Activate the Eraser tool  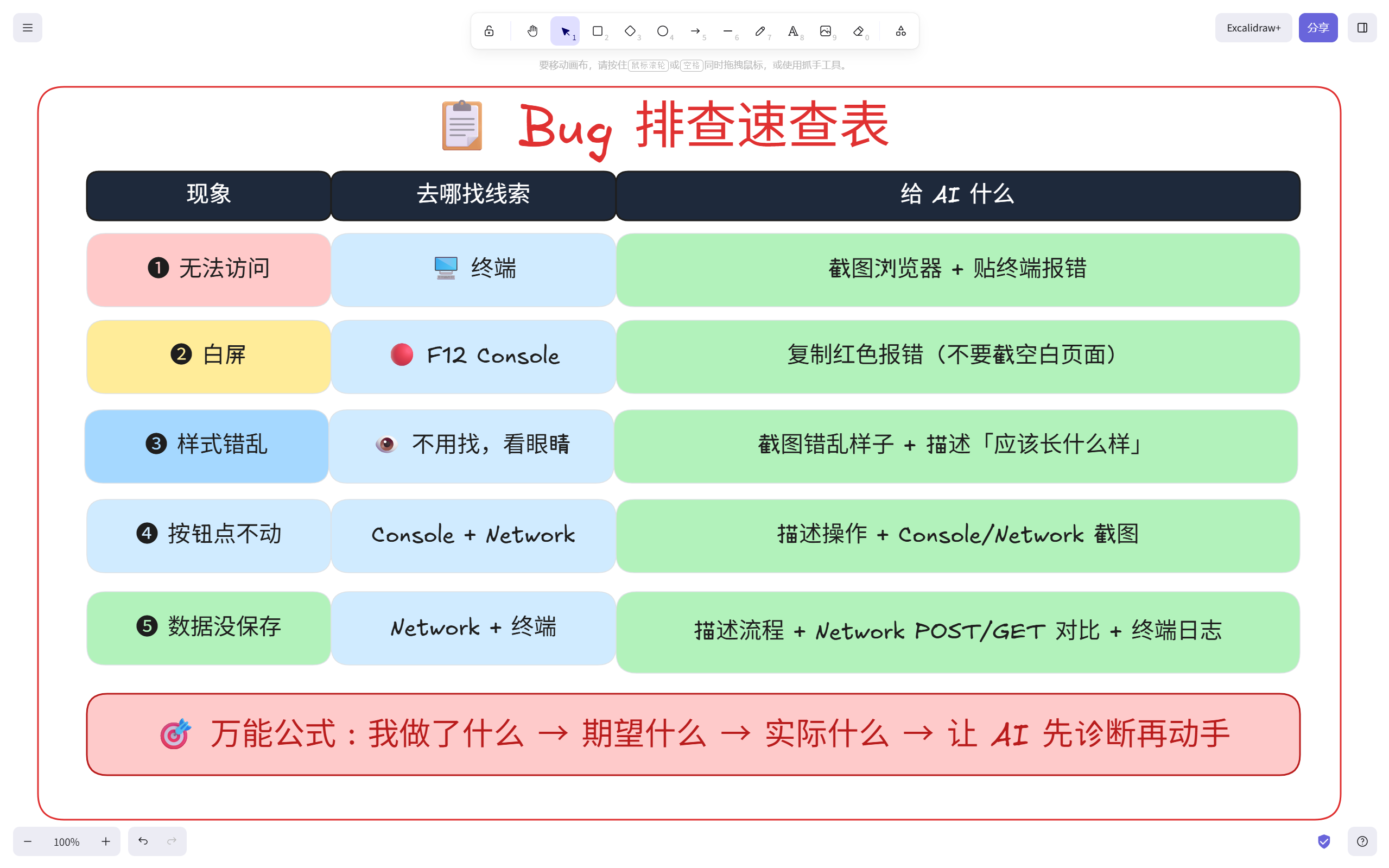858,31
